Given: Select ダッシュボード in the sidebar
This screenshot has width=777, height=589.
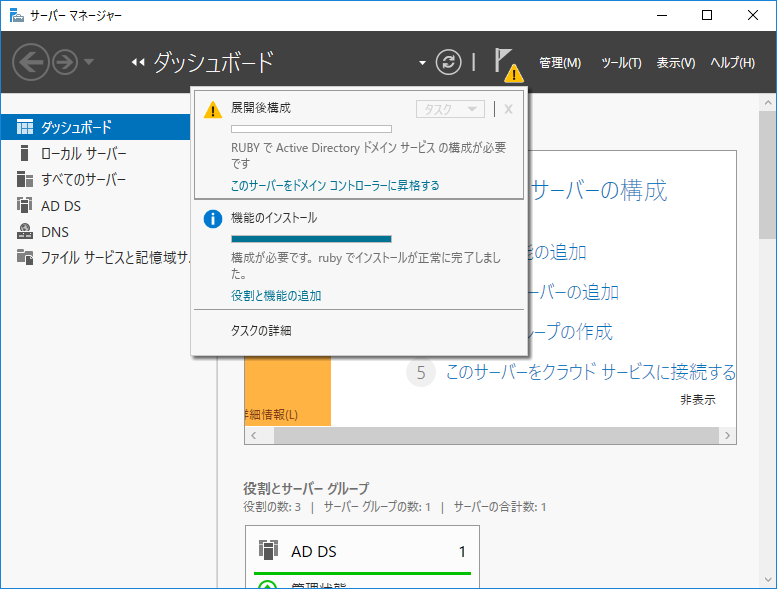Looking at the screenshot, I should pyautogui.click(x=96, y=127).
